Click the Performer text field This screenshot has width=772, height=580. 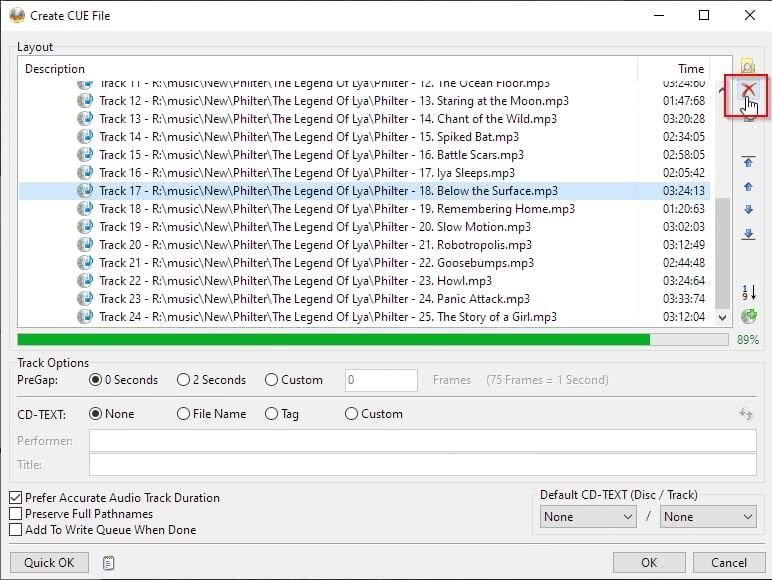(422, 440)
